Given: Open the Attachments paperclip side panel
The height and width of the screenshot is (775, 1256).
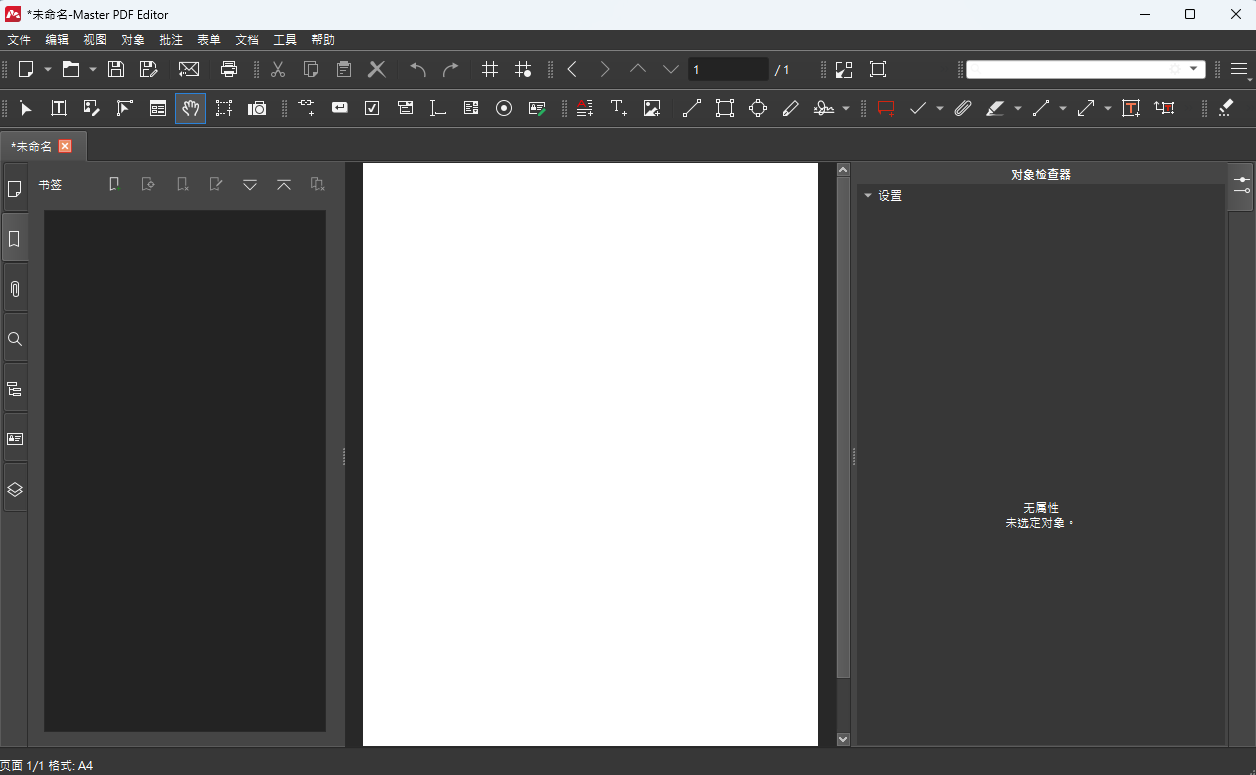Looking at the screenshot, I should click(15, 289).
